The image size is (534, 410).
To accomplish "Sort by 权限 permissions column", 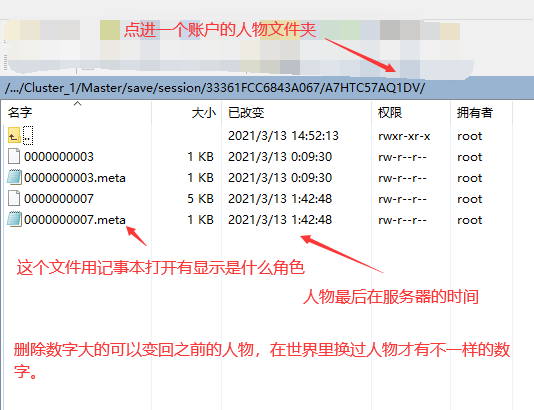I will (x=390, y=112).
